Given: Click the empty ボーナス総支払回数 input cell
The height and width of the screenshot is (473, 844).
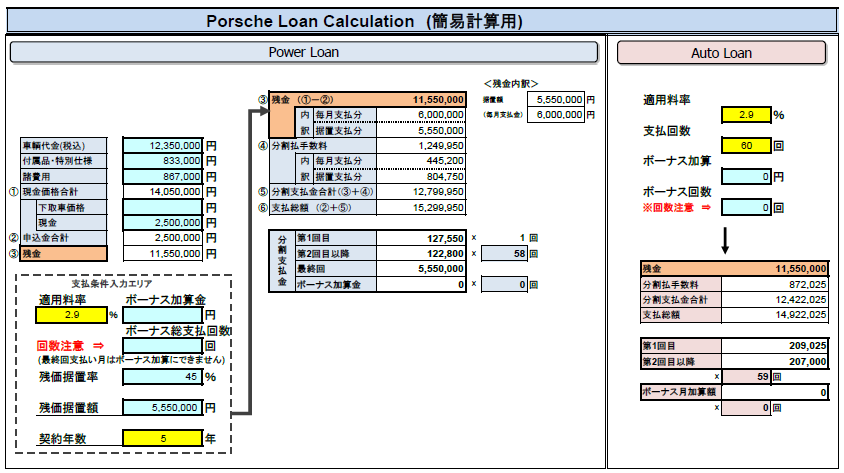Looking at the screenshot, I should 163,345.
